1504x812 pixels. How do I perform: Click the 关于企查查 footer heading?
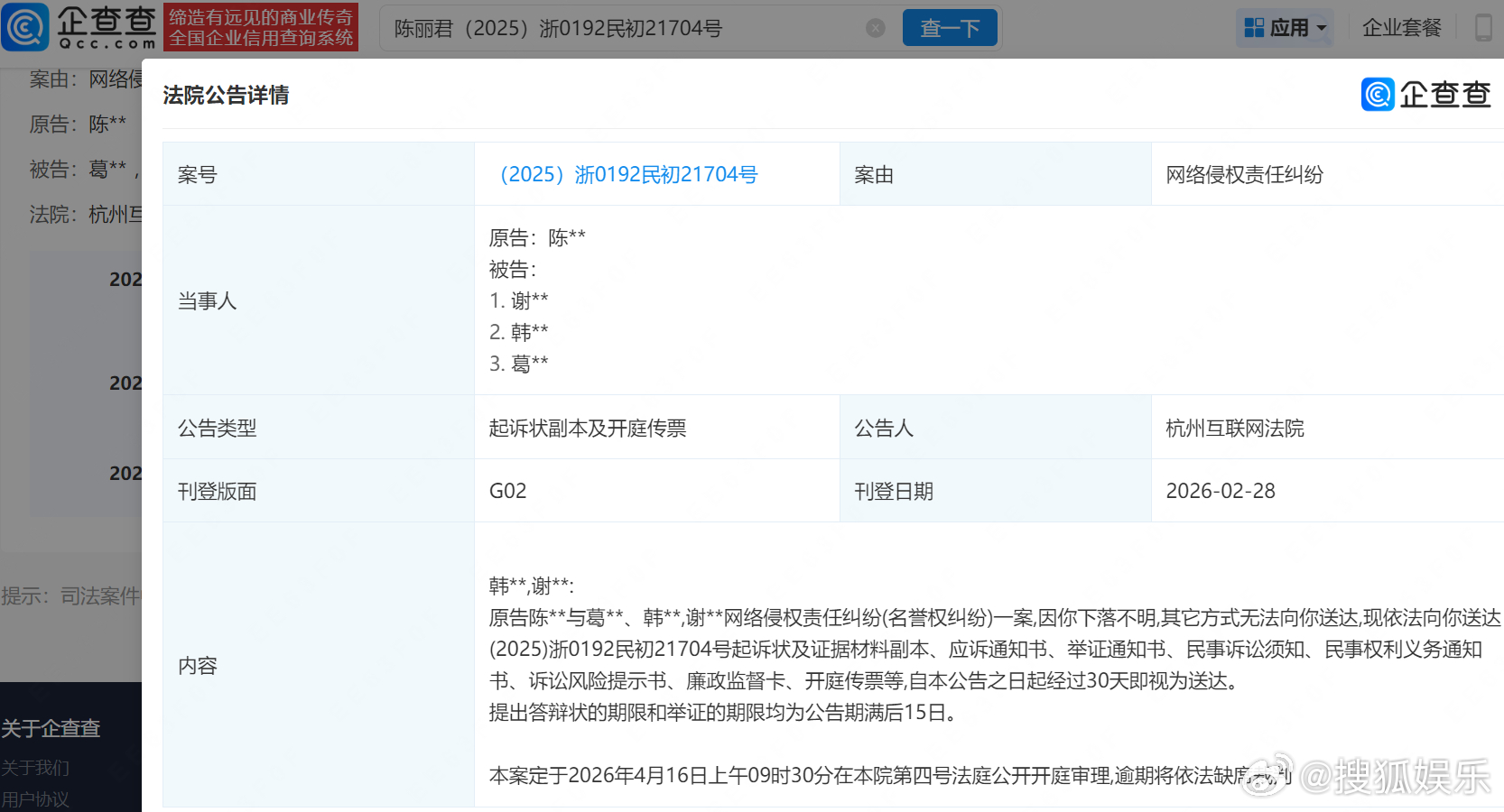point(51,728)
